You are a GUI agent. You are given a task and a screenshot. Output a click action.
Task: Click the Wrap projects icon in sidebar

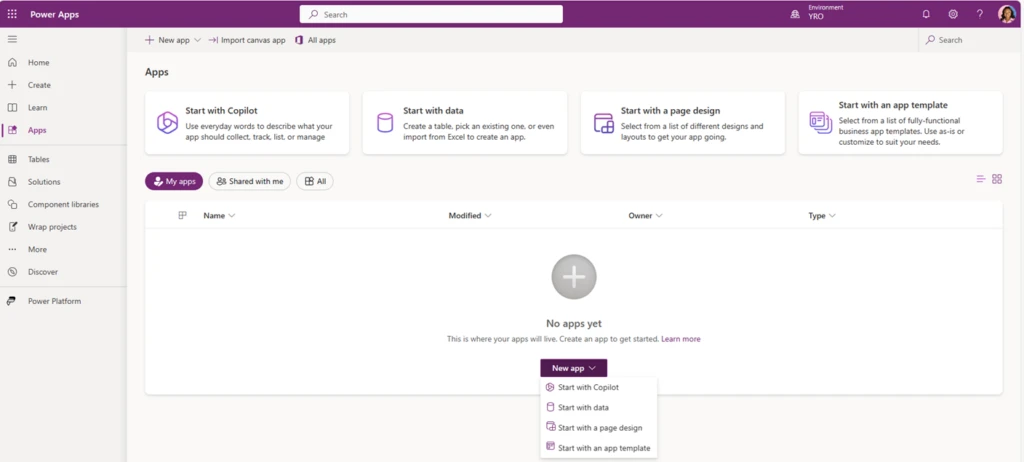pyautogui.click(x=12, y=227)
